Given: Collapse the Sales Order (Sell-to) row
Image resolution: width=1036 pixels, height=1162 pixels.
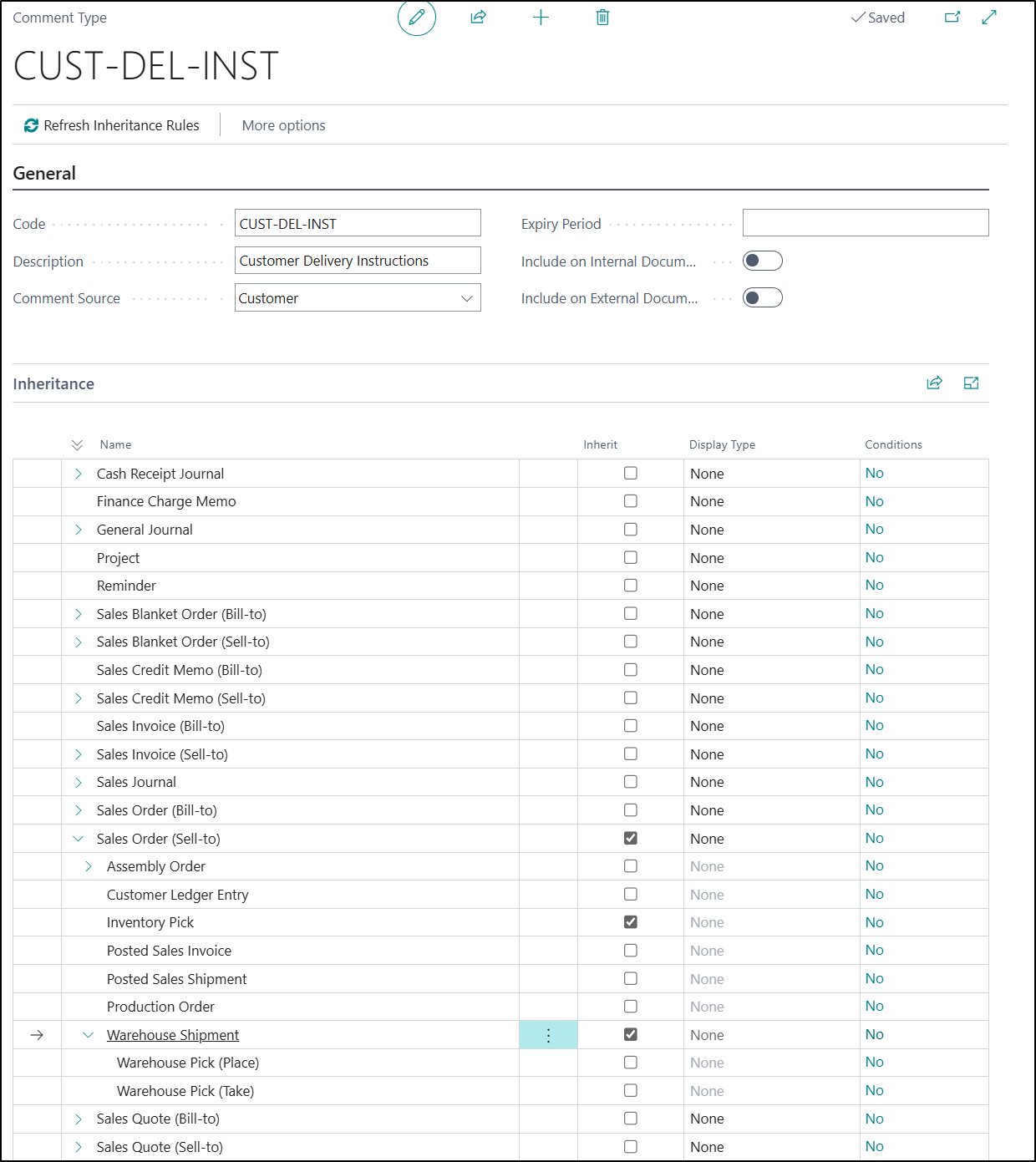Looking at the screenshot, I should 79,839.
